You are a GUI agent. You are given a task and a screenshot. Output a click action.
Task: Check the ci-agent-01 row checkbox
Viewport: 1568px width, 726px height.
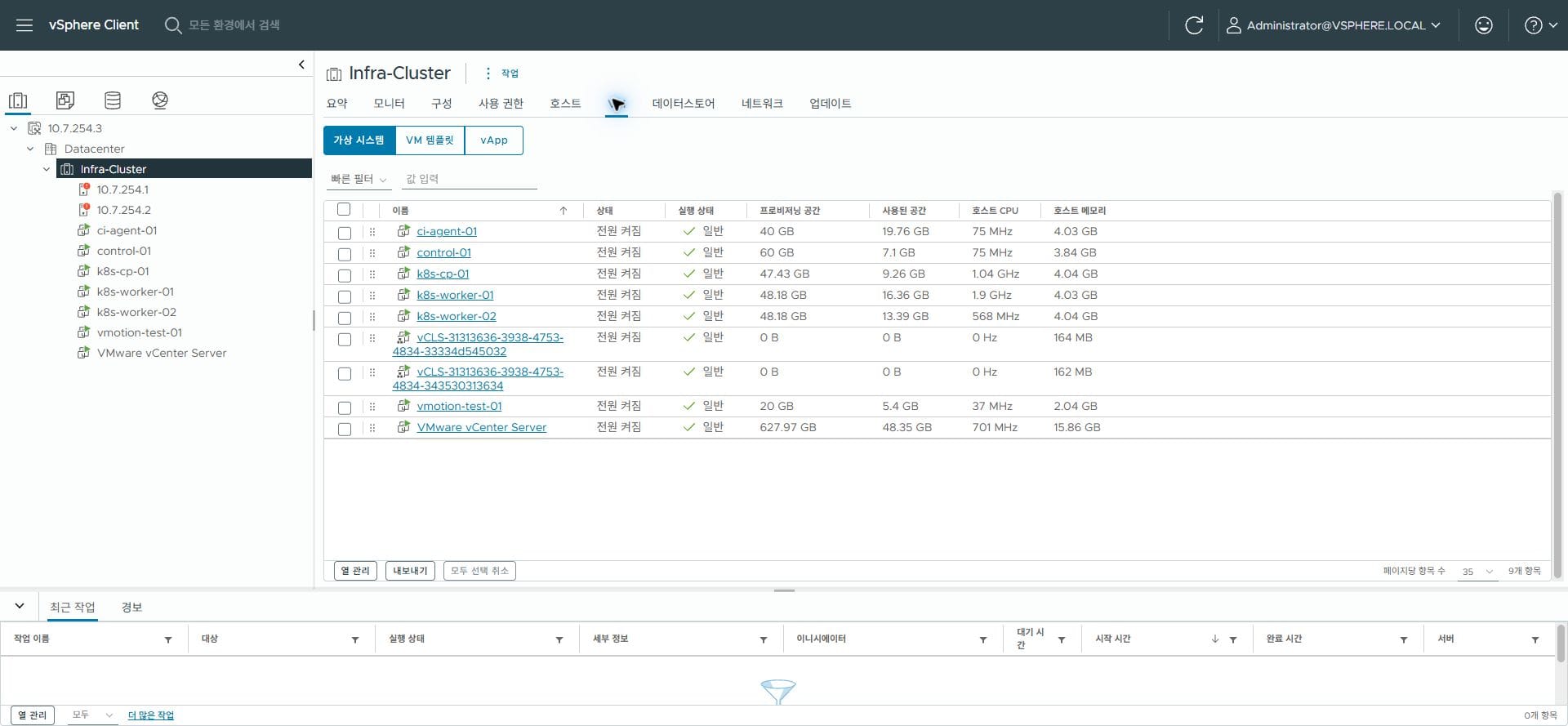pos(345,233)
